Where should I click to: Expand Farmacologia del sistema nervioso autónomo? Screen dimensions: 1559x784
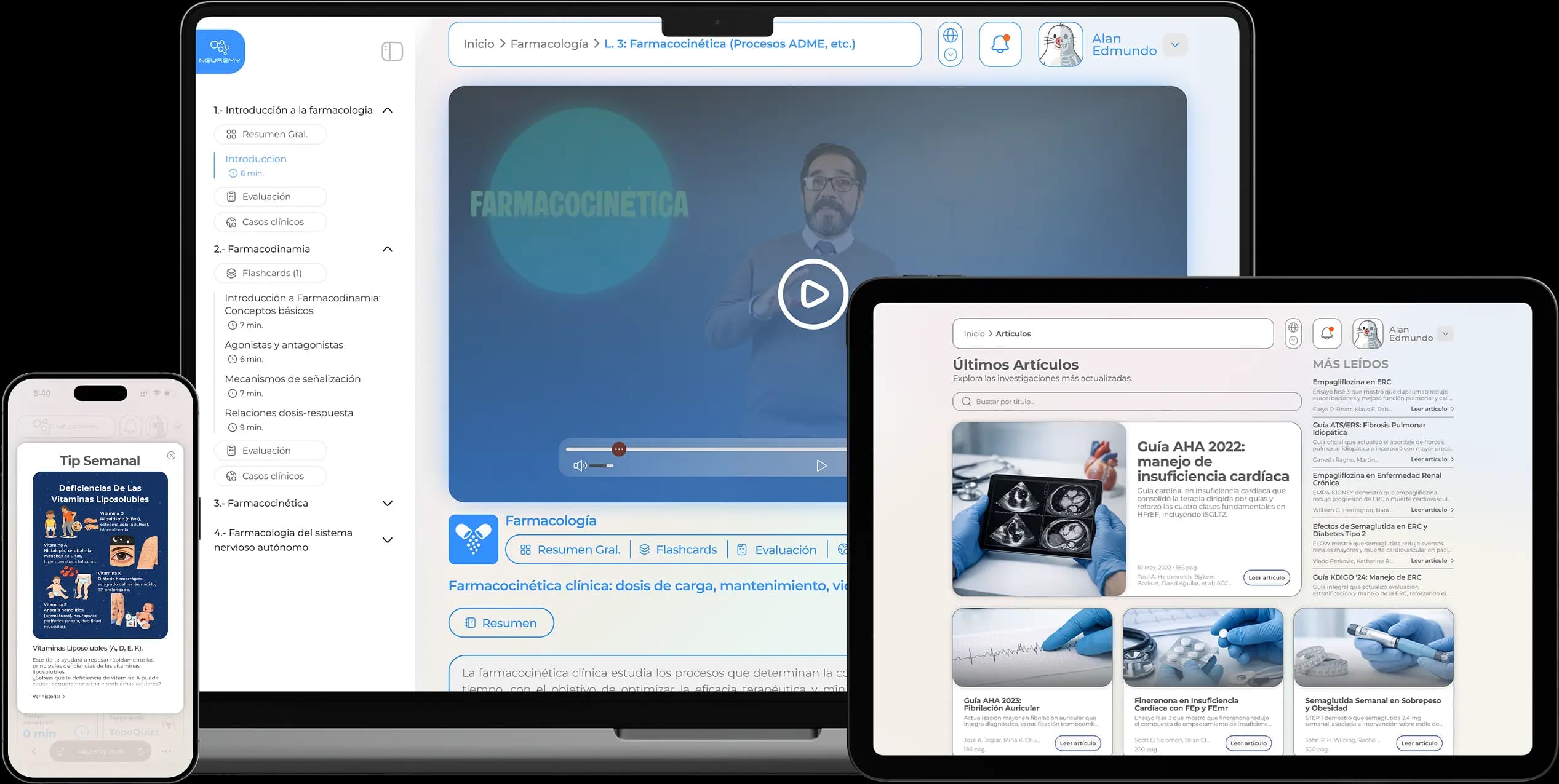click(388, 540)
